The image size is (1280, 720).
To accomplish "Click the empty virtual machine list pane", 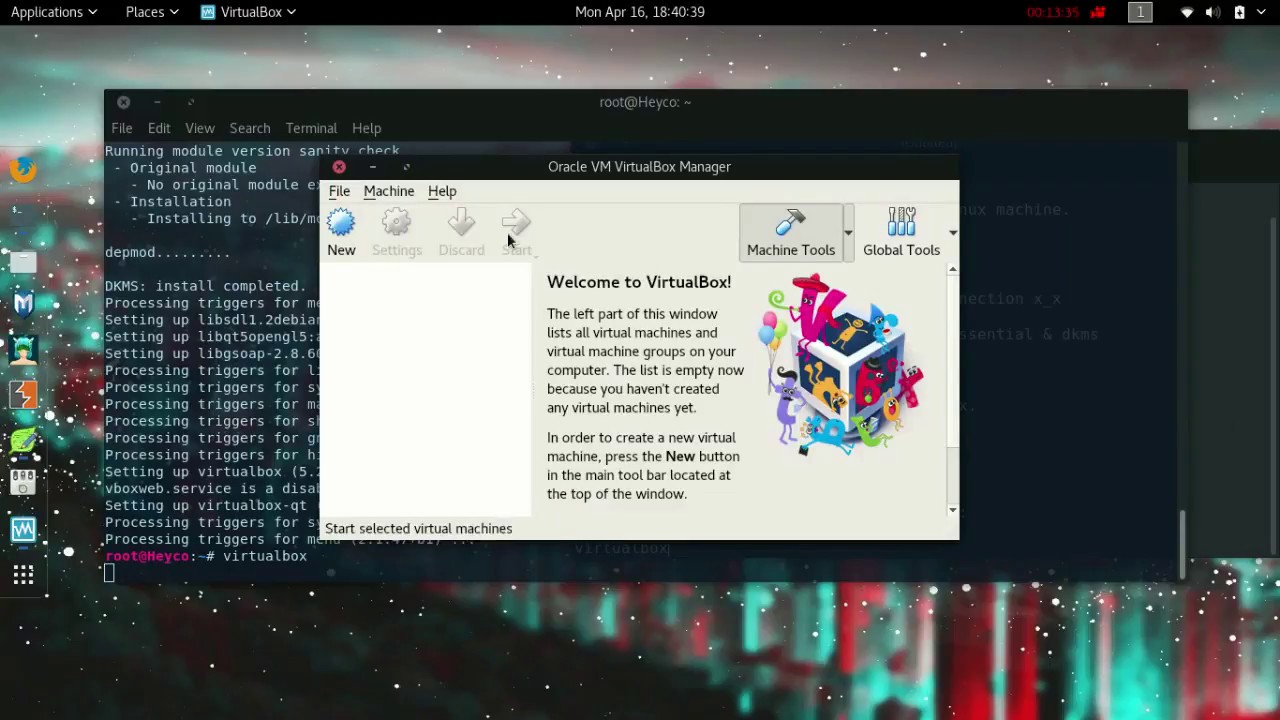I will pos(426,392).
